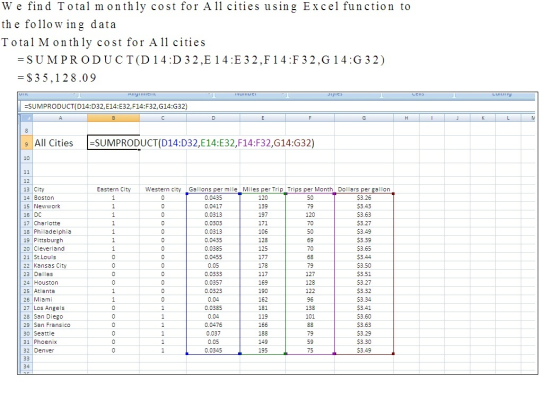Click the 'Atlanta' cell
Screen dimensions: 560x407
[60, 291]
